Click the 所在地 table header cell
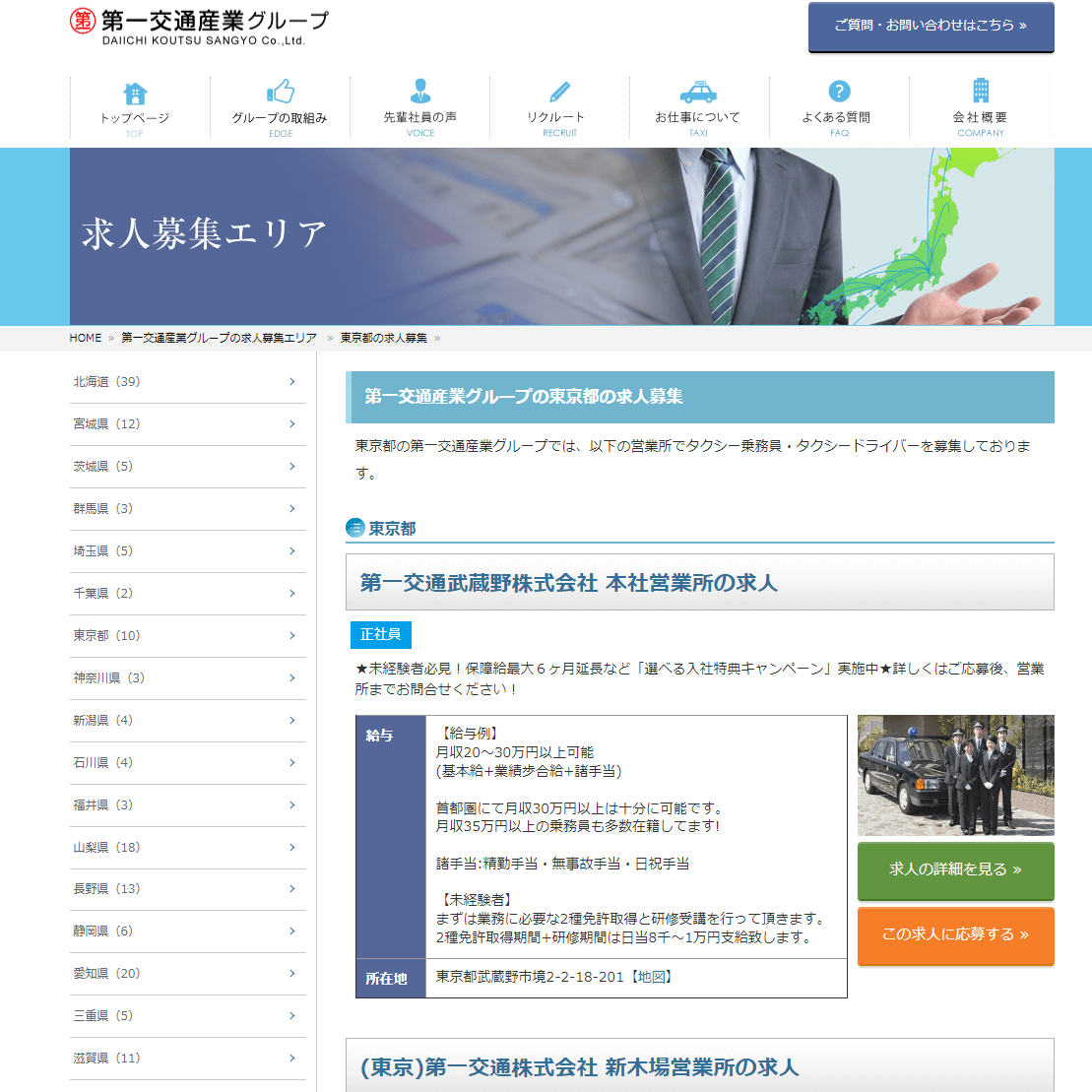 click(391, 979)
